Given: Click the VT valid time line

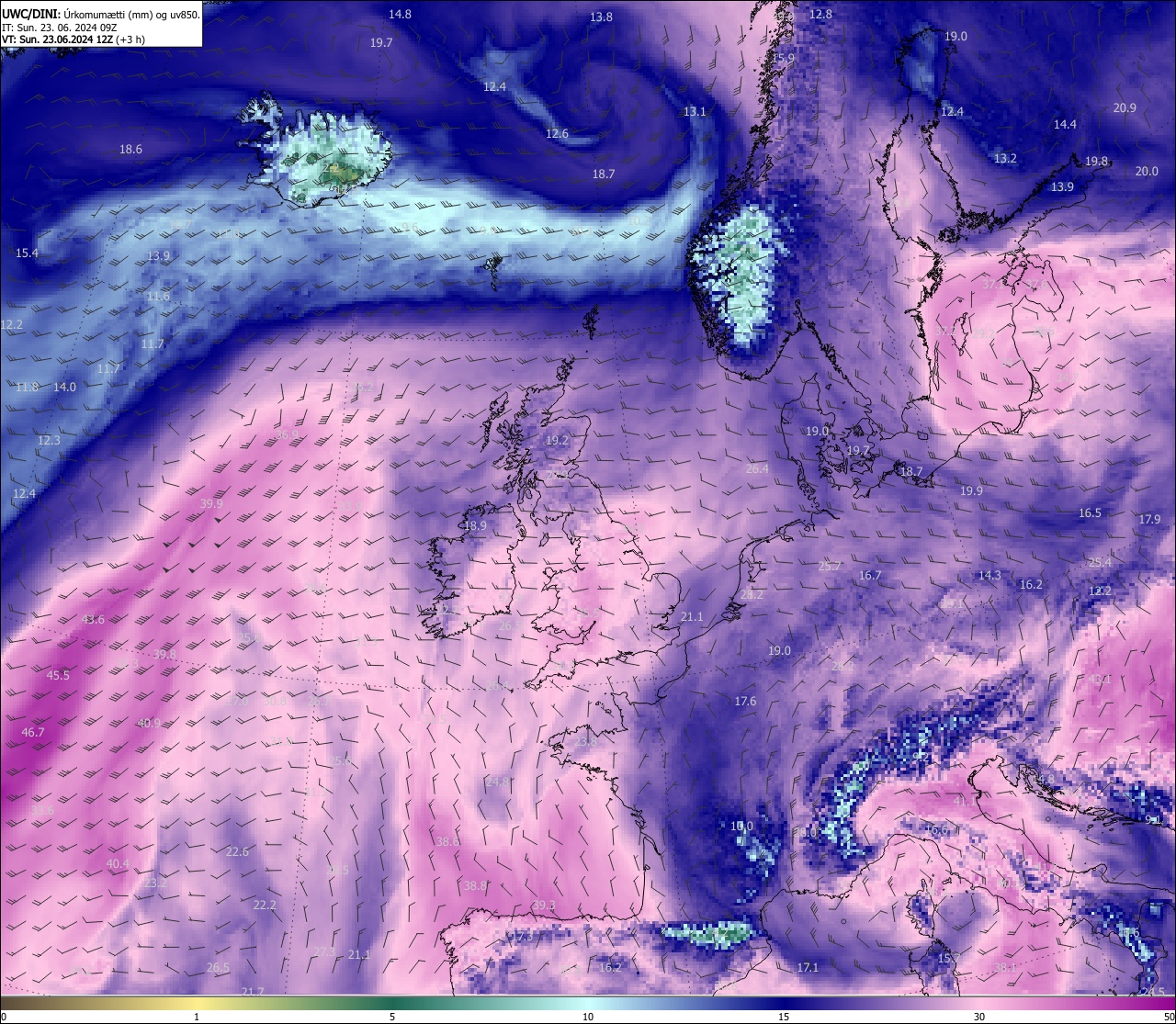Looking at the screenshot, I should (x=73, y=39).
